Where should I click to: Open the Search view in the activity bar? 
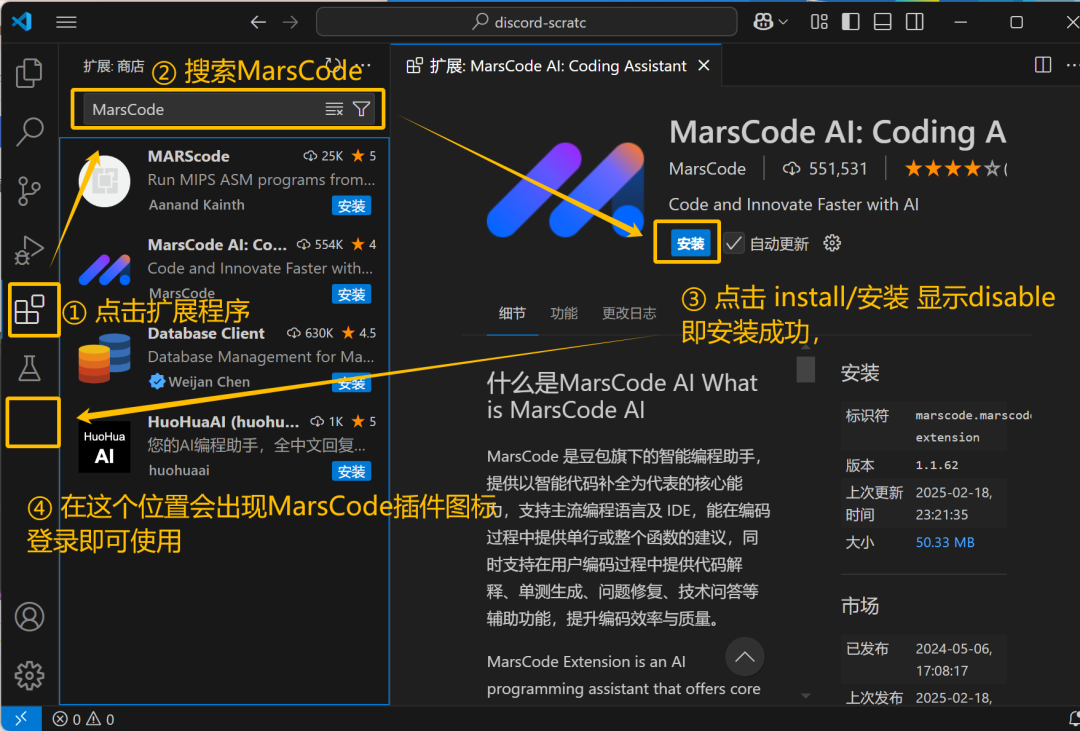click(x=29, y=131)
